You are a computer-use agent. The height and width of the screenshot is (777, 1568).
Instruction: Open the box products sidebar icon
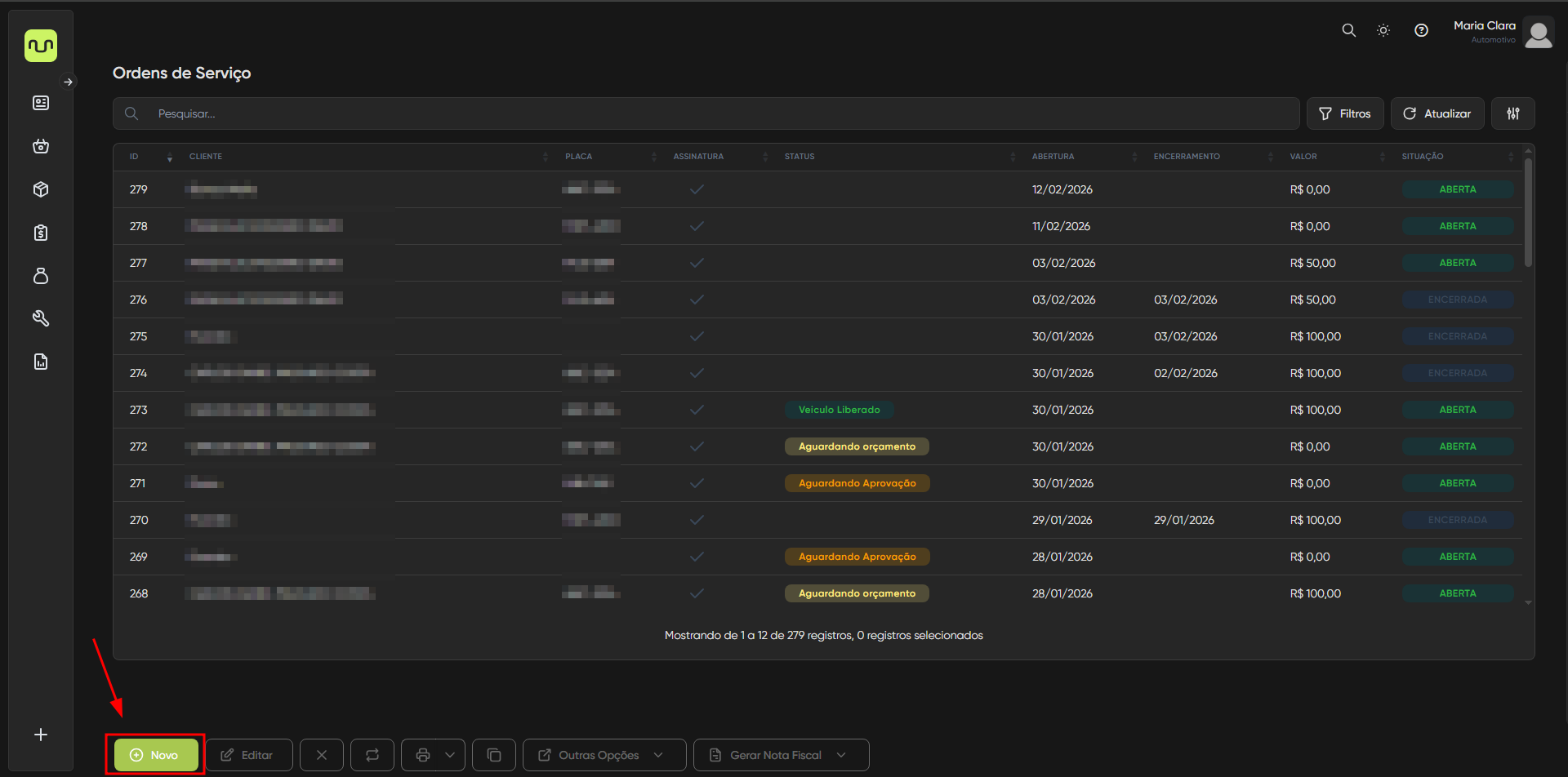[41, 189]
